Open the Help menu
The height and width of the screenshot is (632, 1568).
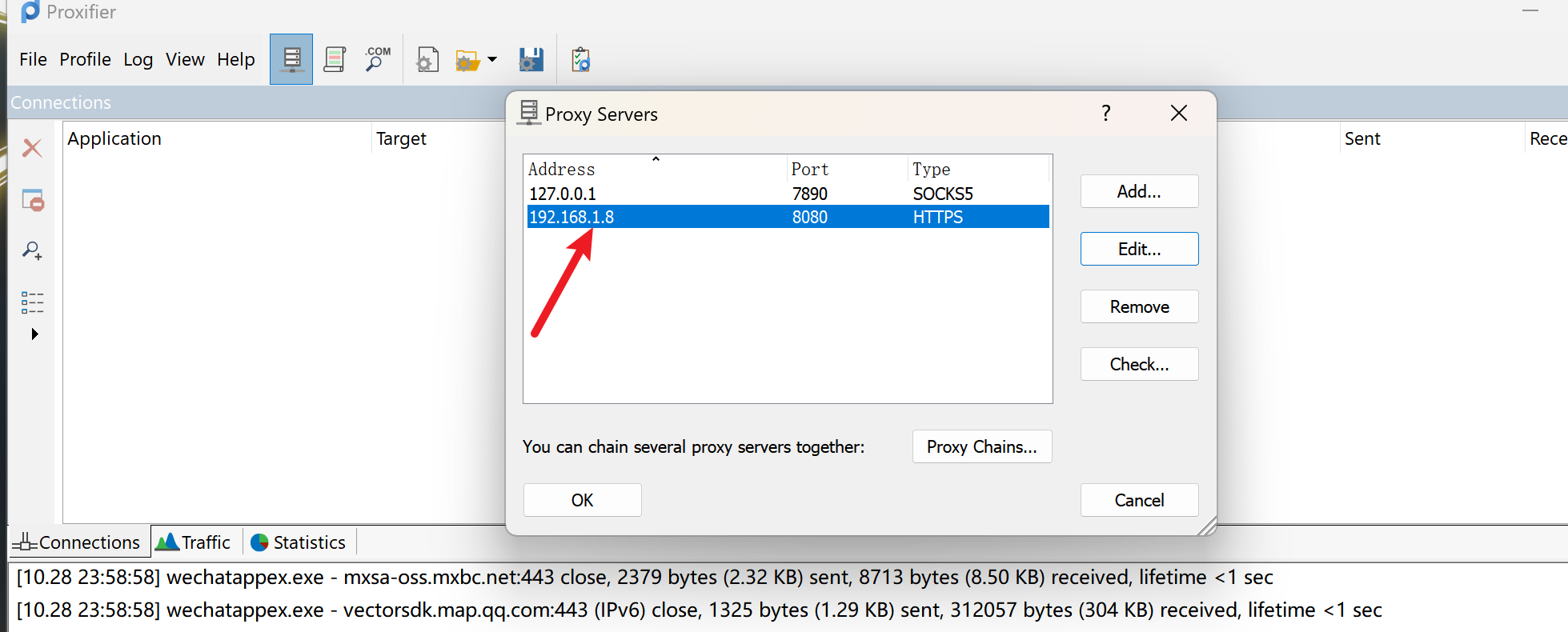[235, 59]
